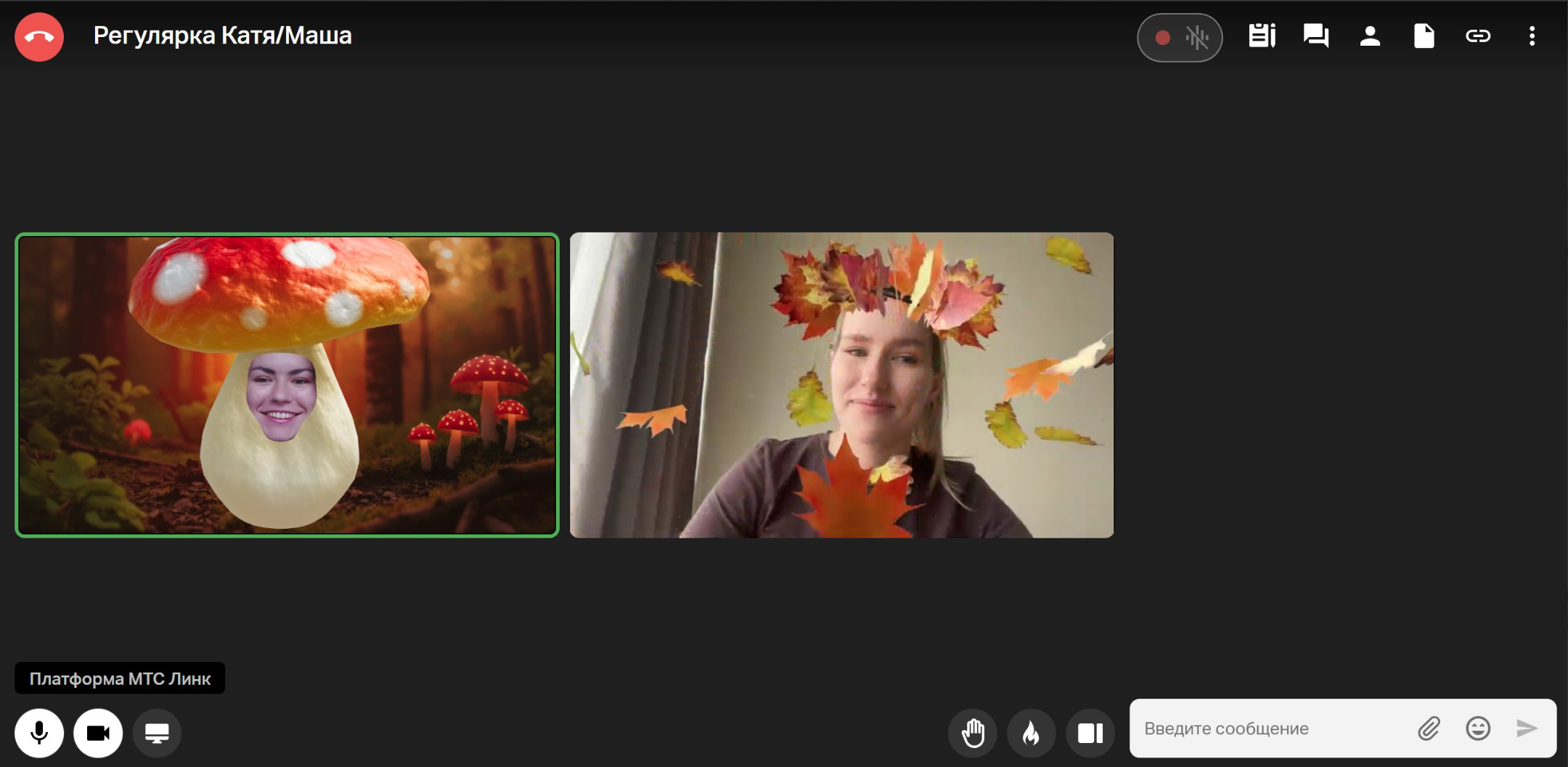Screen dimensions: 1568x767
Task: Send the message with the arrow icon
Action: pos(1527,729)
